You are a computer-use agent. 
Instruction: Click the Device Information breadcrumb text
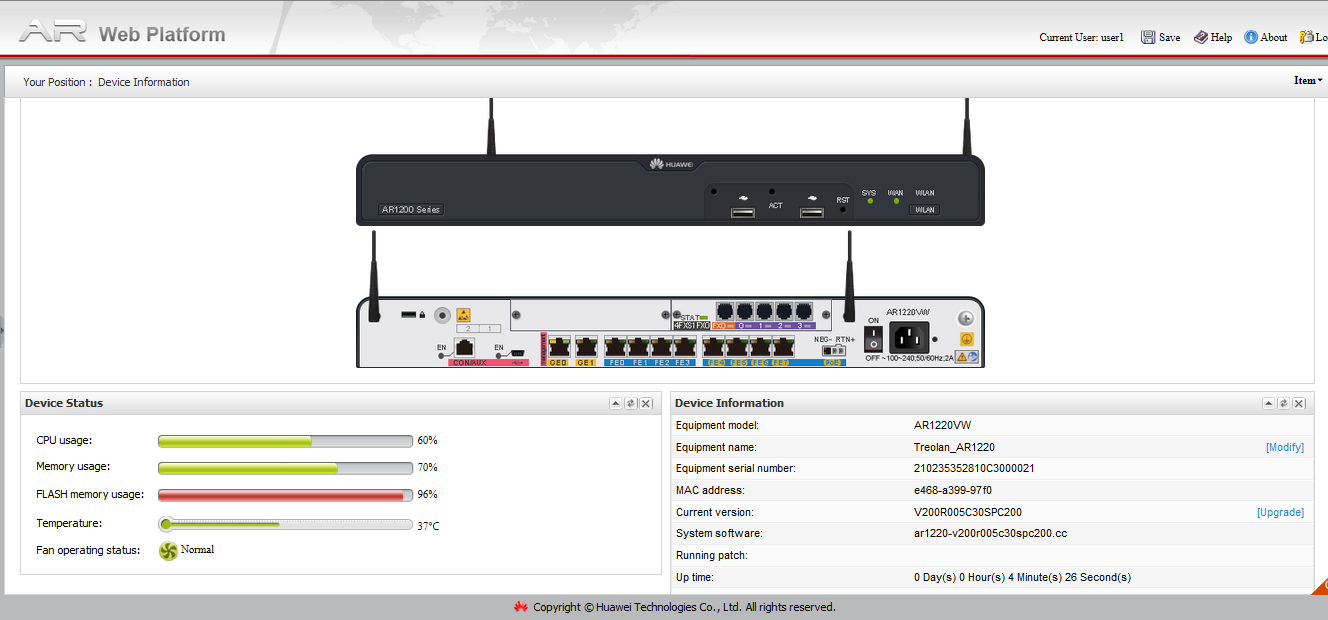click(144, 82)
